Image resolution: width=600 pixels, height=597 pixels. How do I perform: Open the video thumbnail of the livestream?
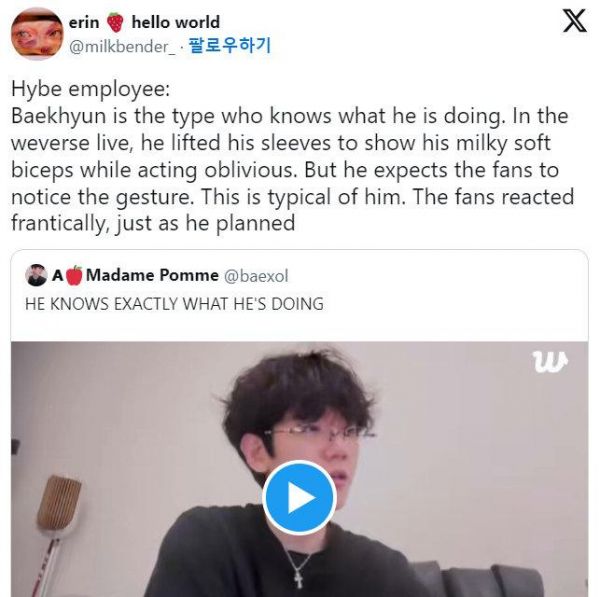pyautogui.click(x=299, y=469)
